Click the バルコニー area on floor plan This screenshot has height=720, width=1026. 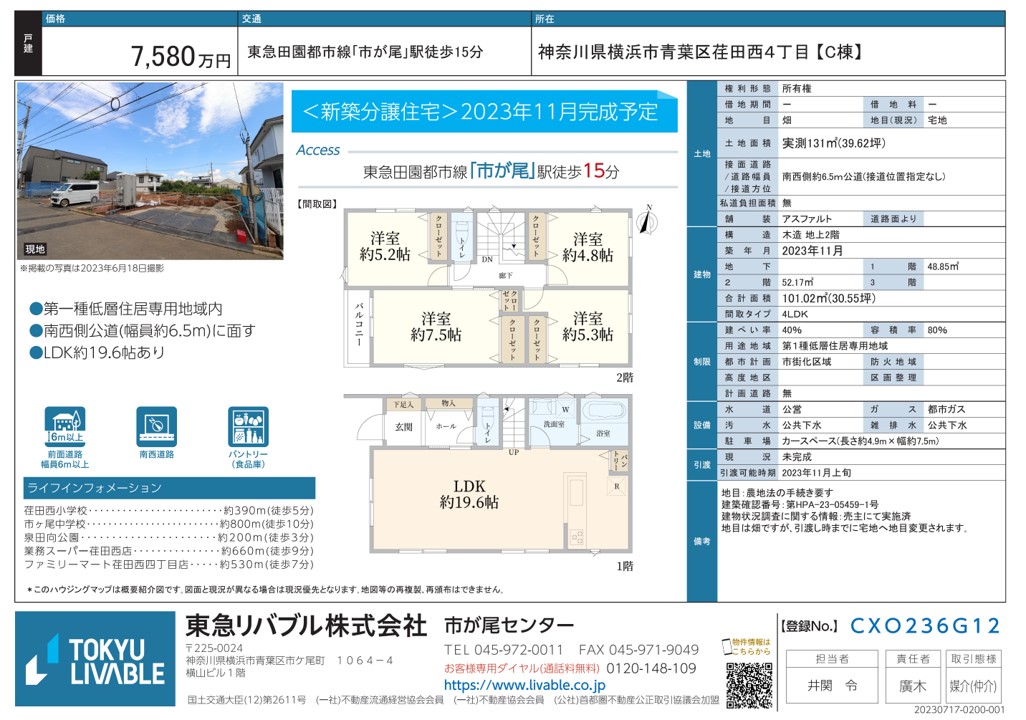359,326
